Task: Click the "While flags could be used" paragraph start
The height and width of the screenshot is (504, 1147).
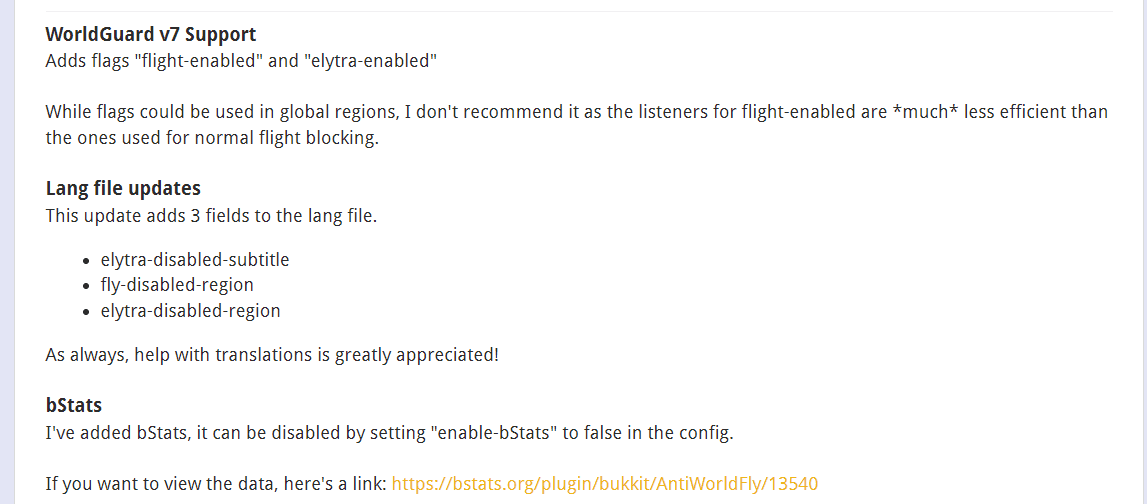Action: point(140,112)
